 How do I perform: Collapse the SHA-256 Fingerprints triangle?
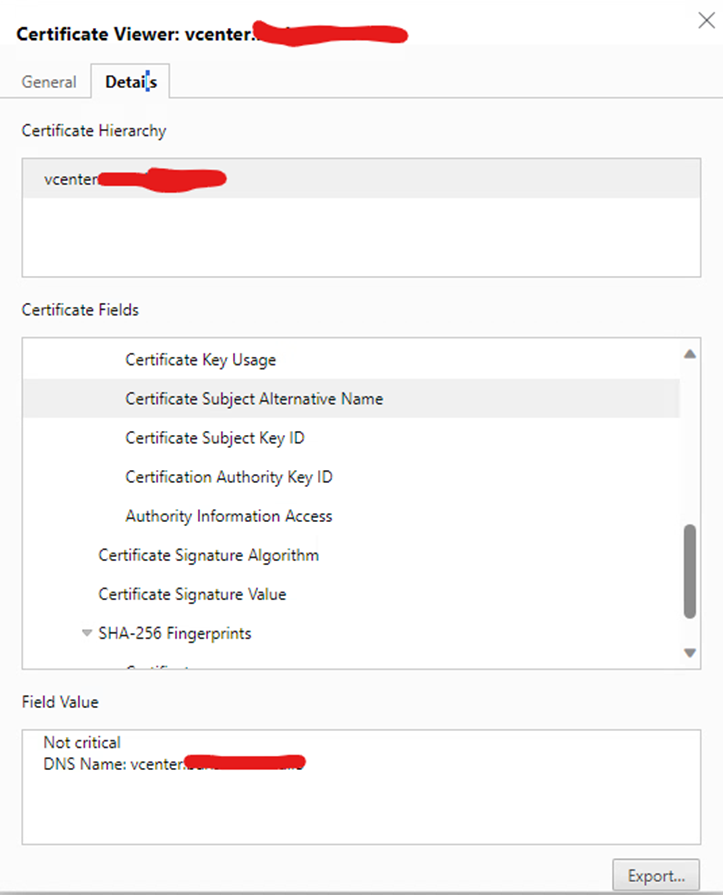pos(87,633)
